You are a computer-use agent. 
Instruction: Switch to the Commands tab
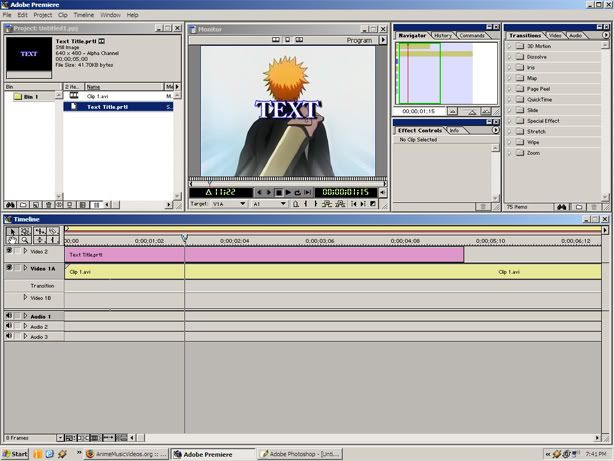click(x=472, y=36)
